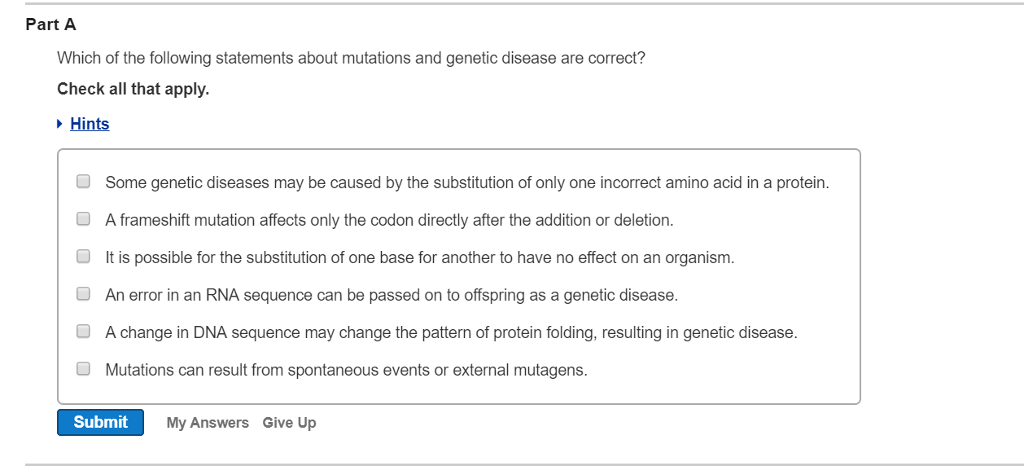The height and width of the screenshot is (466, 1024).
Task: Tick the frameshift mutation statement checkbox
Action: pos(84,219)
